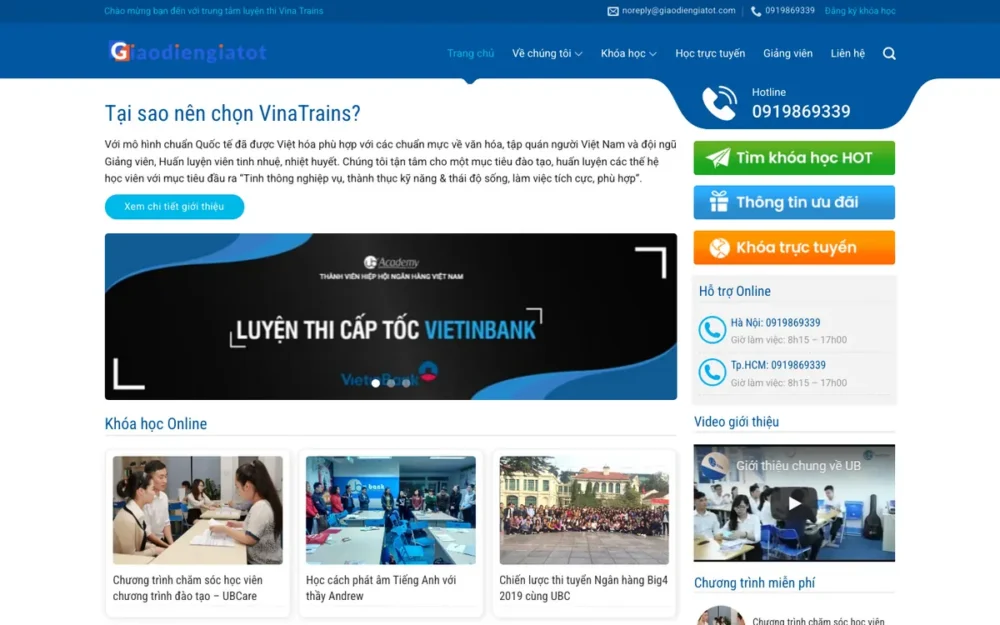Open Học trực tuyến menu item

tap(710, 54)
